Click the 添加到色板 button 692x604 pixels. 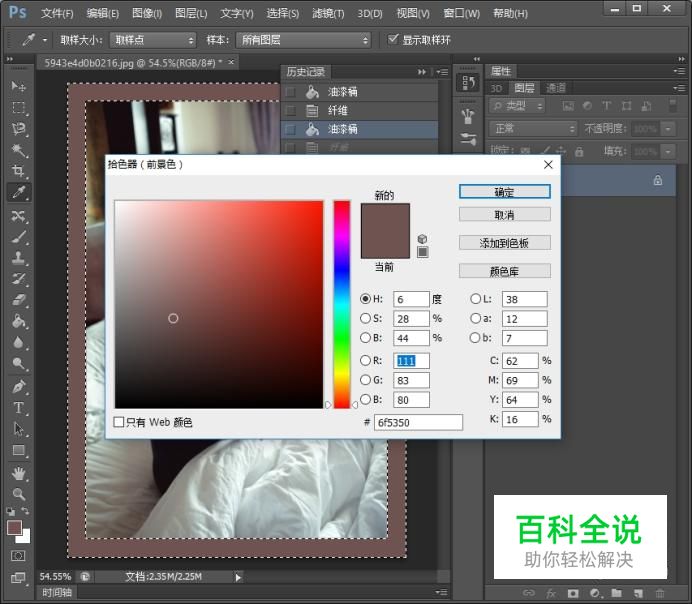(x=504, y=243)
